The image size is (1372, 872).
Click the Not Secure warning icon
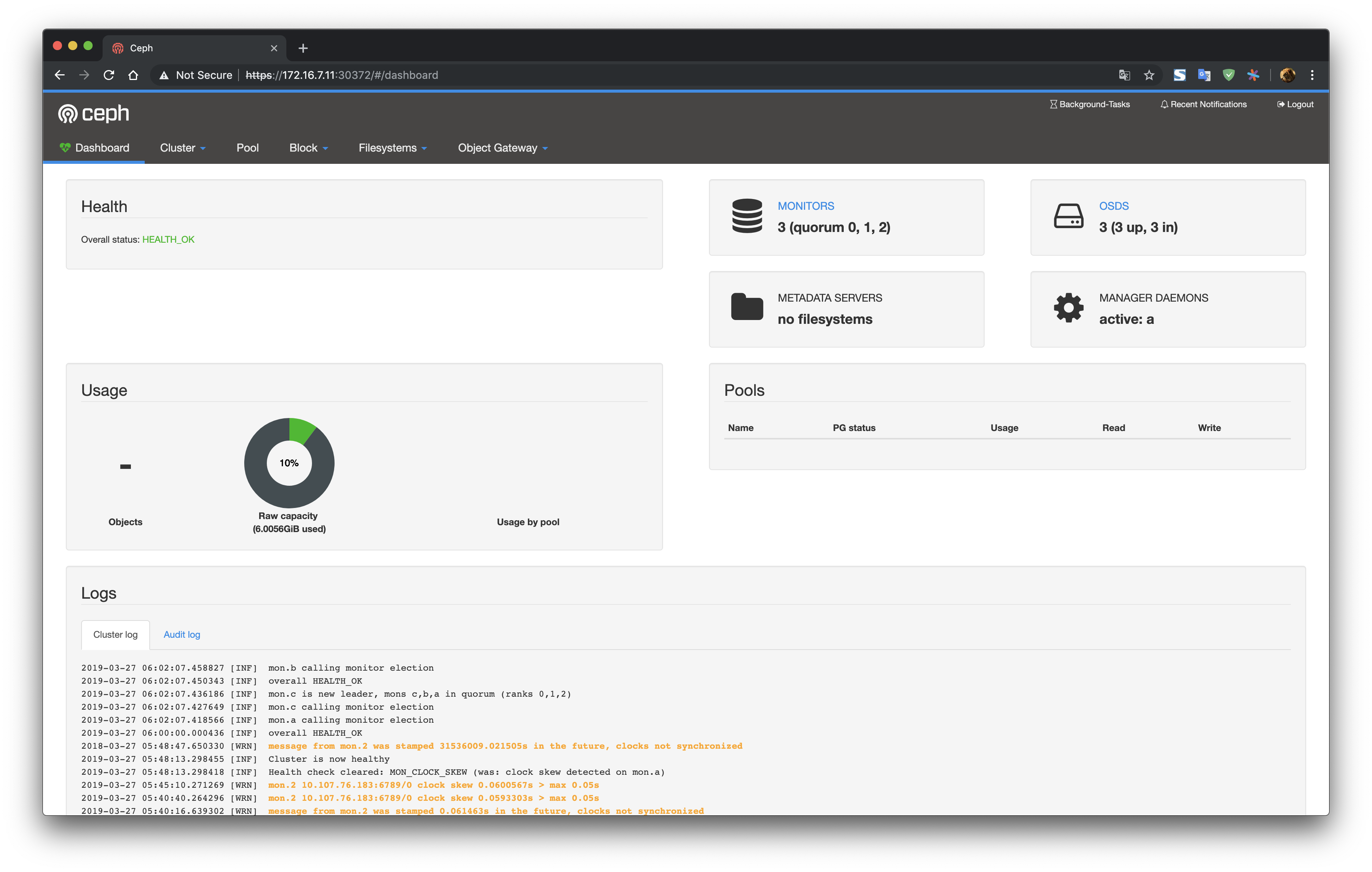coord(164,75)
